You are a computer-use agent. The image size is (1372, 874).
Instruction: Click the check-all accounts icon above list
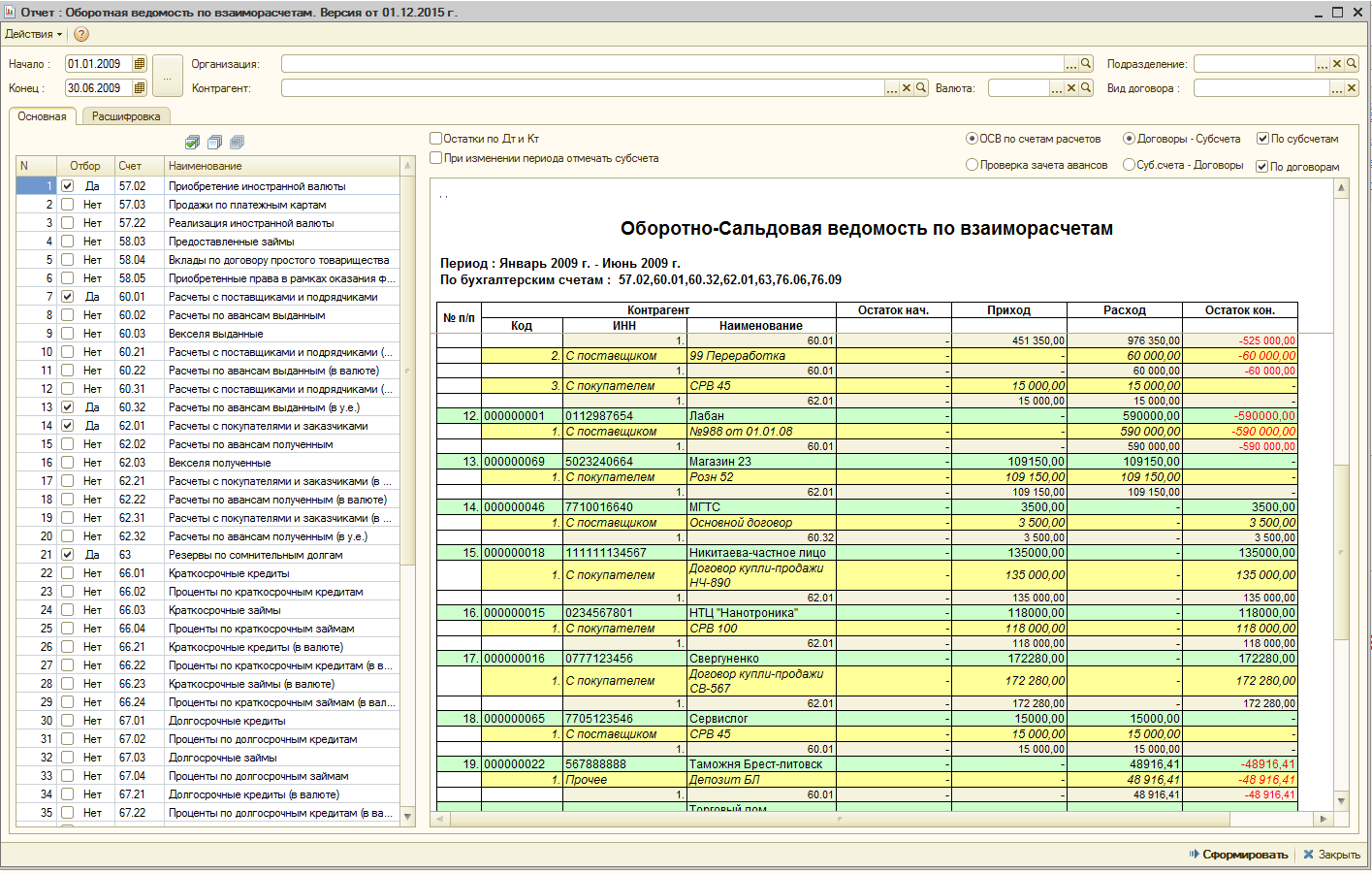pos(192,143)
